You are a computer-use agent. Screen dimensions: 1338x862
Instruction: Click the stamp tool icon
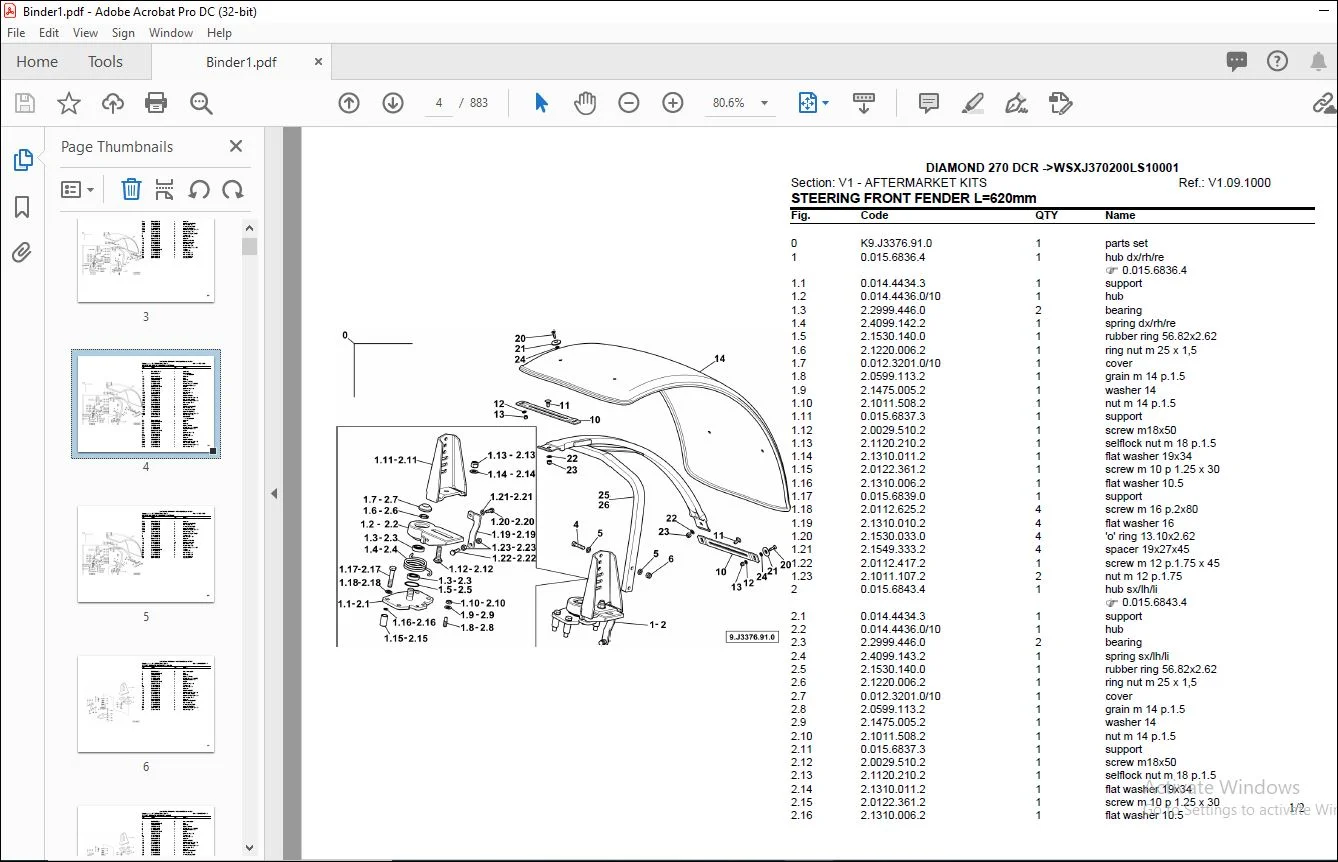click(1060, 103)
